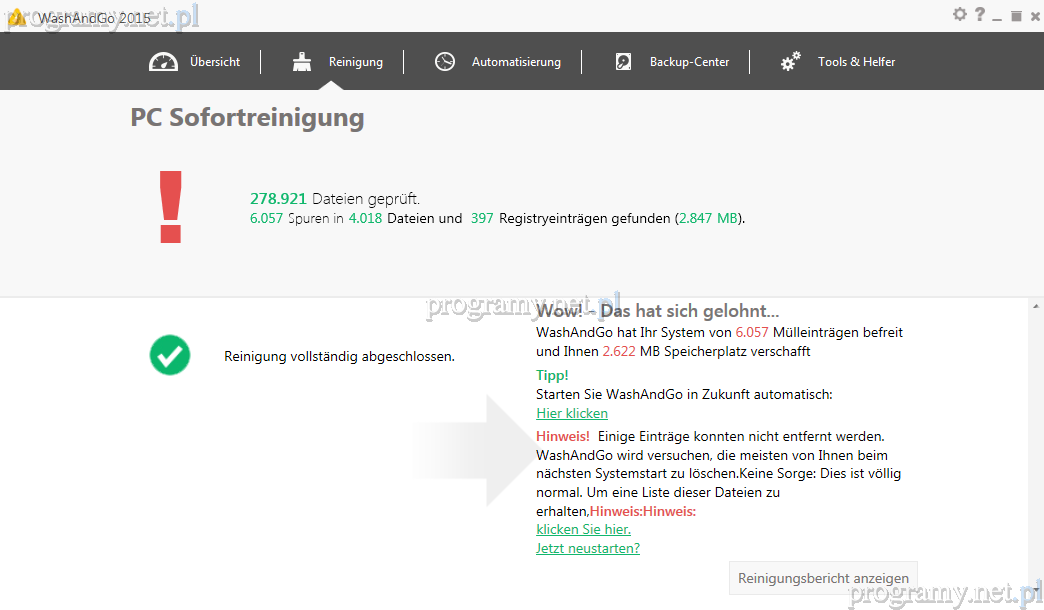The width and height of the screenshot is (1044, 610).
Task: Click the green checkmark completion icon
Action: coord(170,355)
